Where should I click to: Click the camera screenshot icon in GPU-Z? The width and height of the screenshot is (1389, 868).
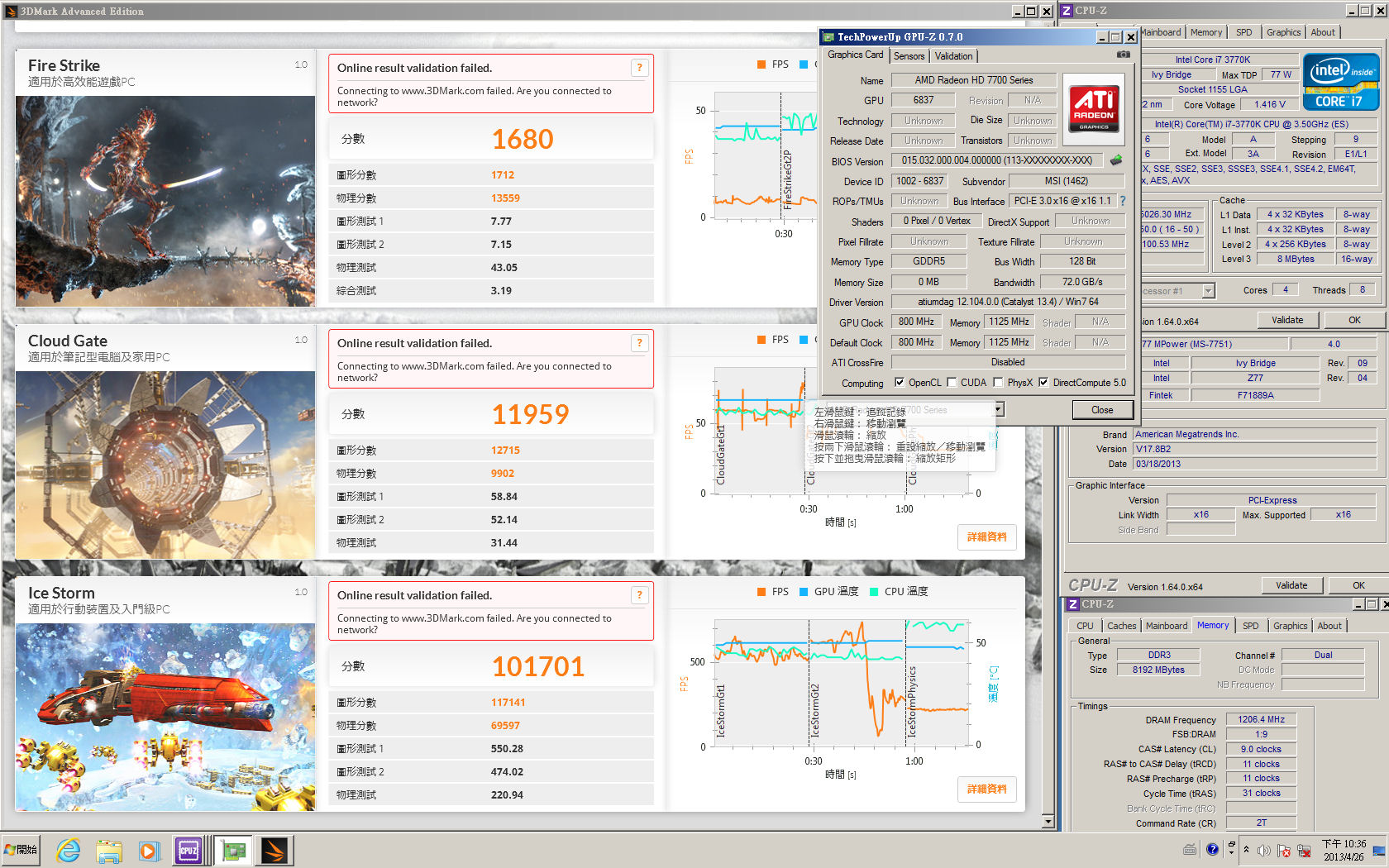coord(1123,54)
